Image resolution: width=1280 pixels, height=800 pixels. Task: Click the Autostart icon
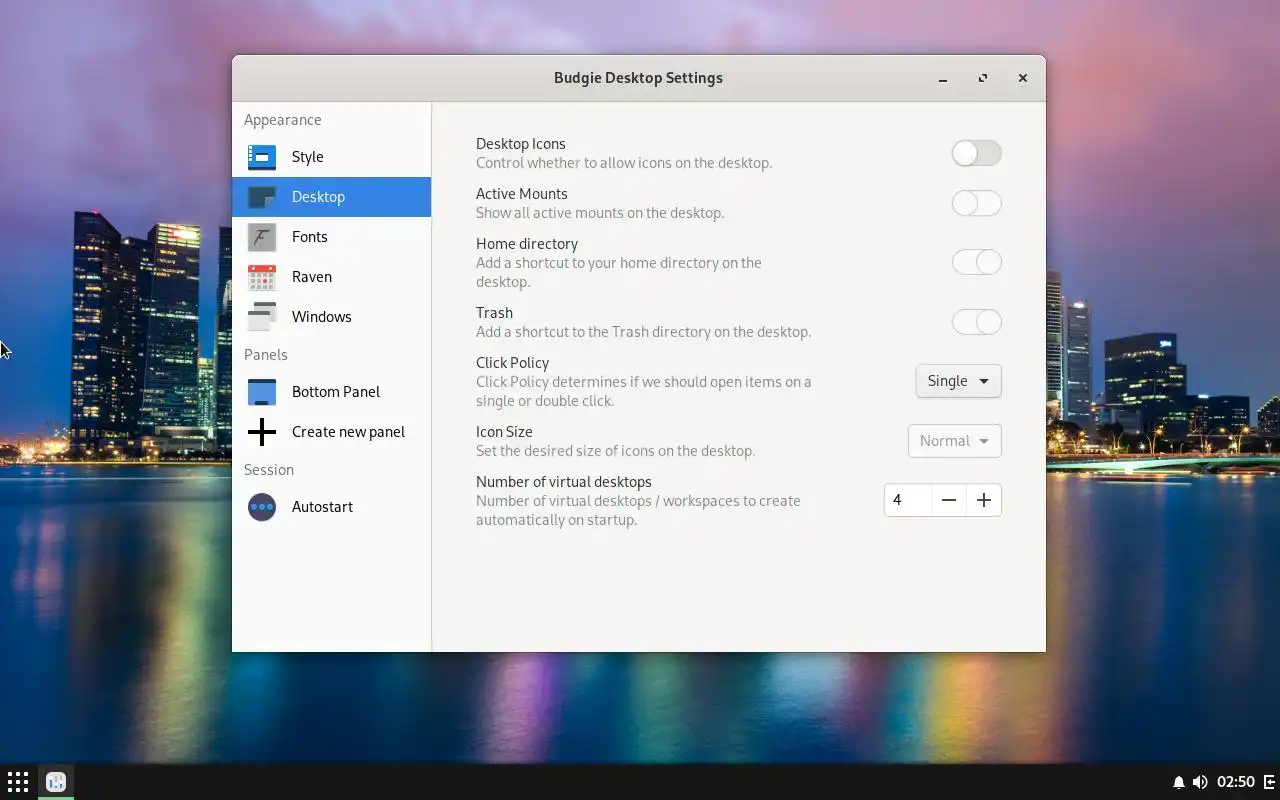262,507
